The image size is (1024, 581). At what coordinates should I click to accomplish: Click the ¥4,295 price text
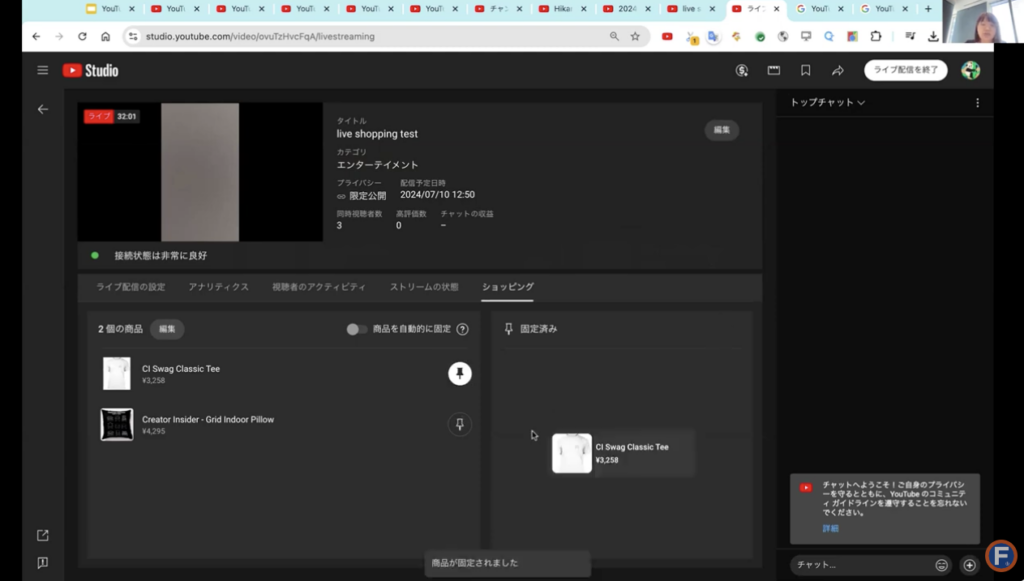click(153, 432)
